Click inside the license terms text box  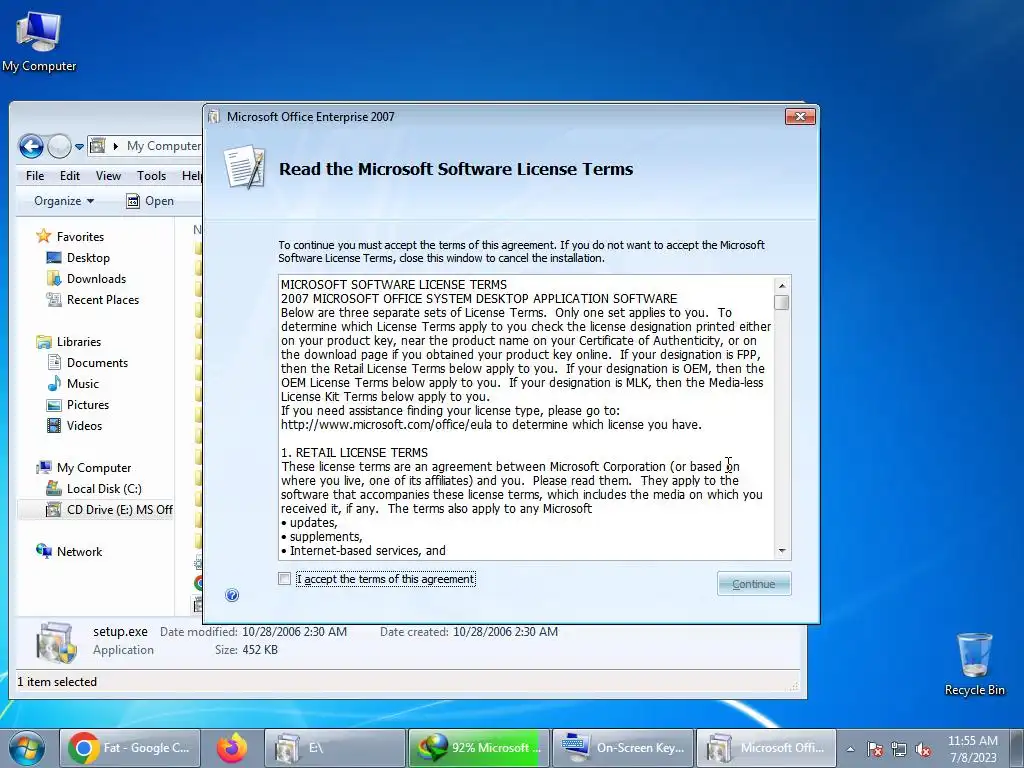526,417
